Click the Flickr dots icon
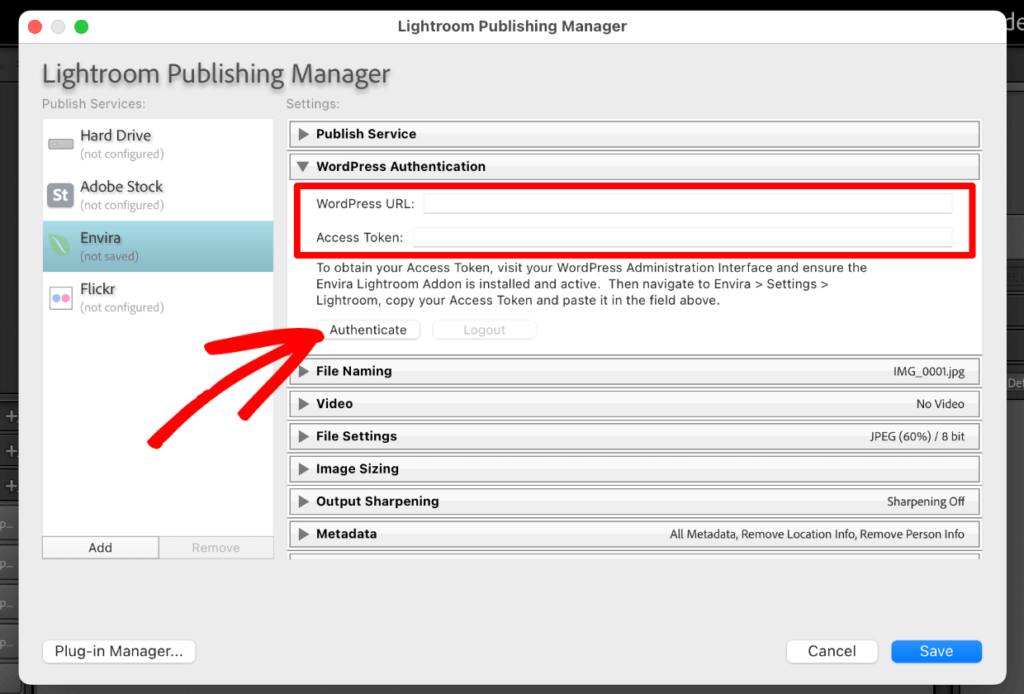This screenshot has width=1024, height=694. click(61, 298)
